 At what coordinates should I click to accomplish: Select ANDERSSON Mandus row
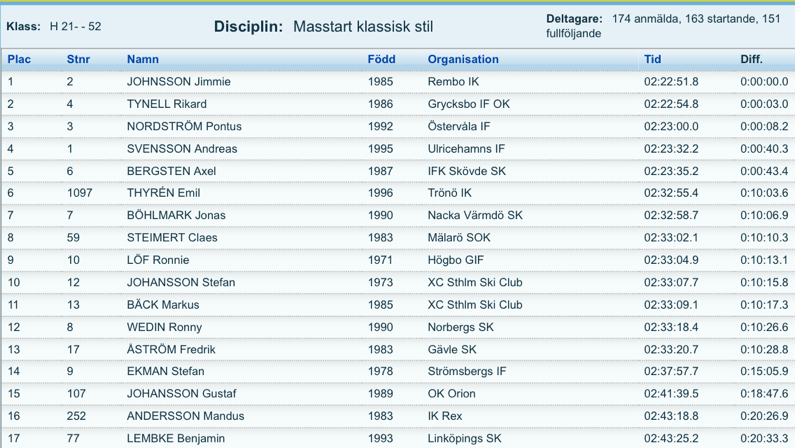pos(398,416)
